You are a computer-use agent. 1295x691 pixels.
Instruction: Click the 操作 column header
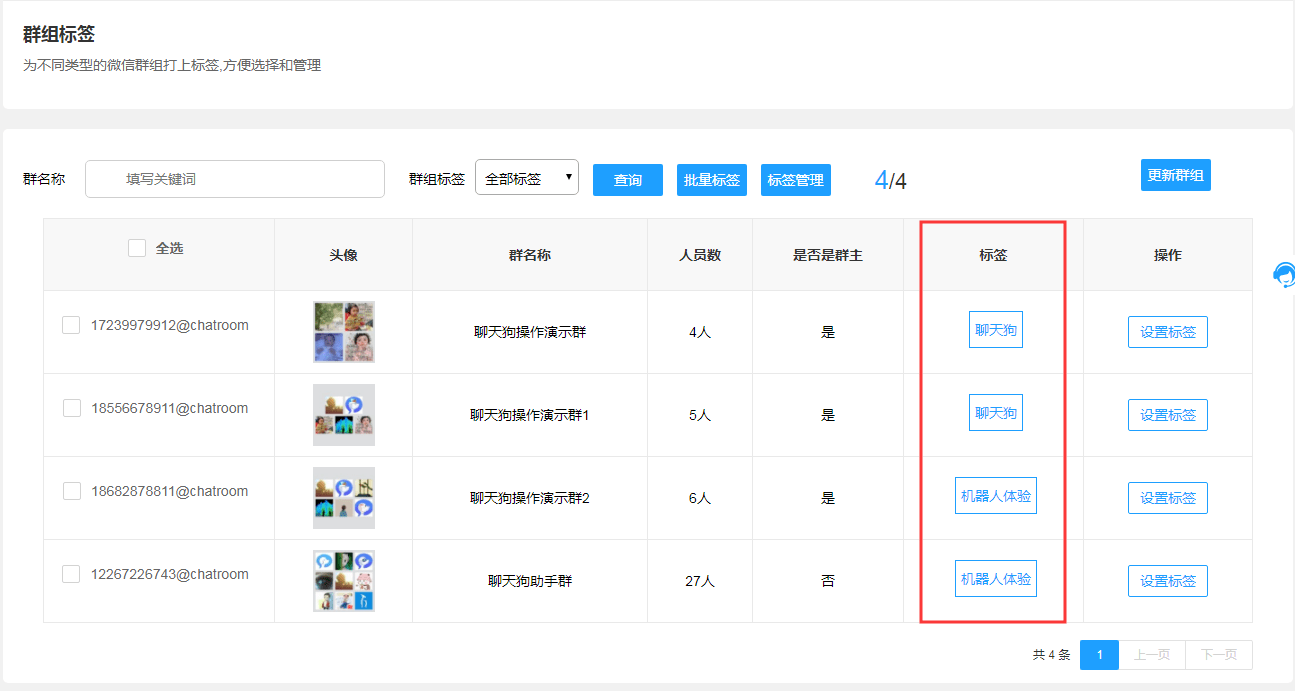pos(1168,255)
